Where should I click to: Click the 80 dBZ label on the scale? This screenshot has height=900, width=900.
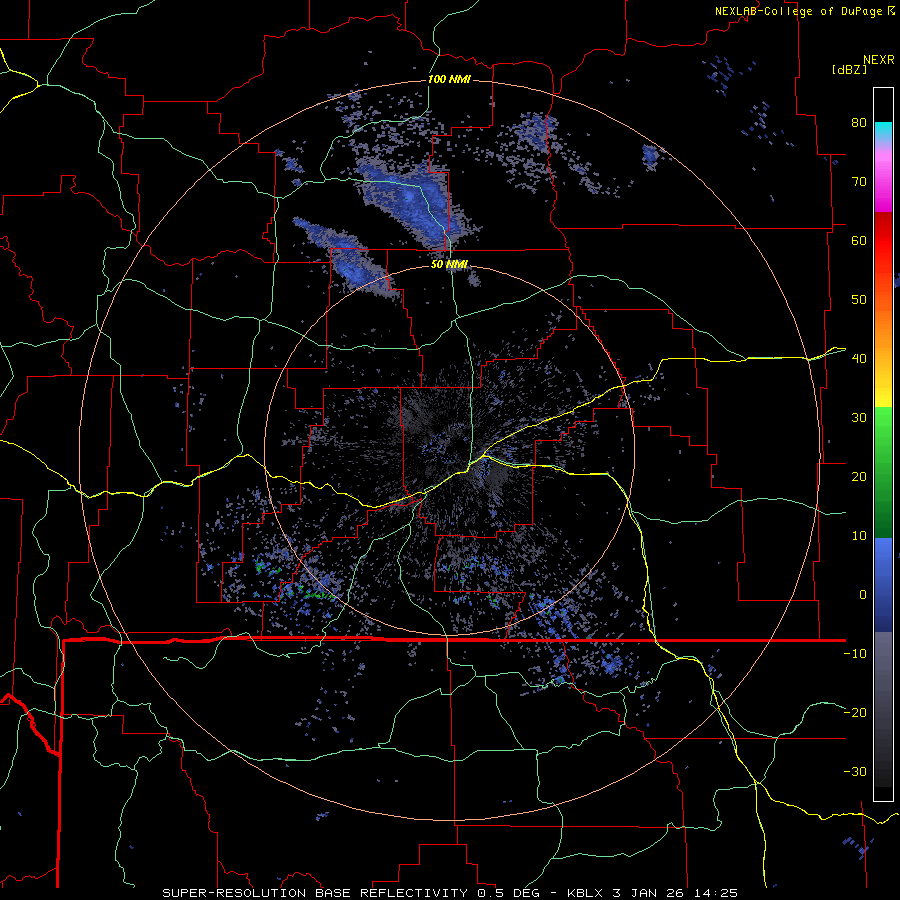(859, 122)
